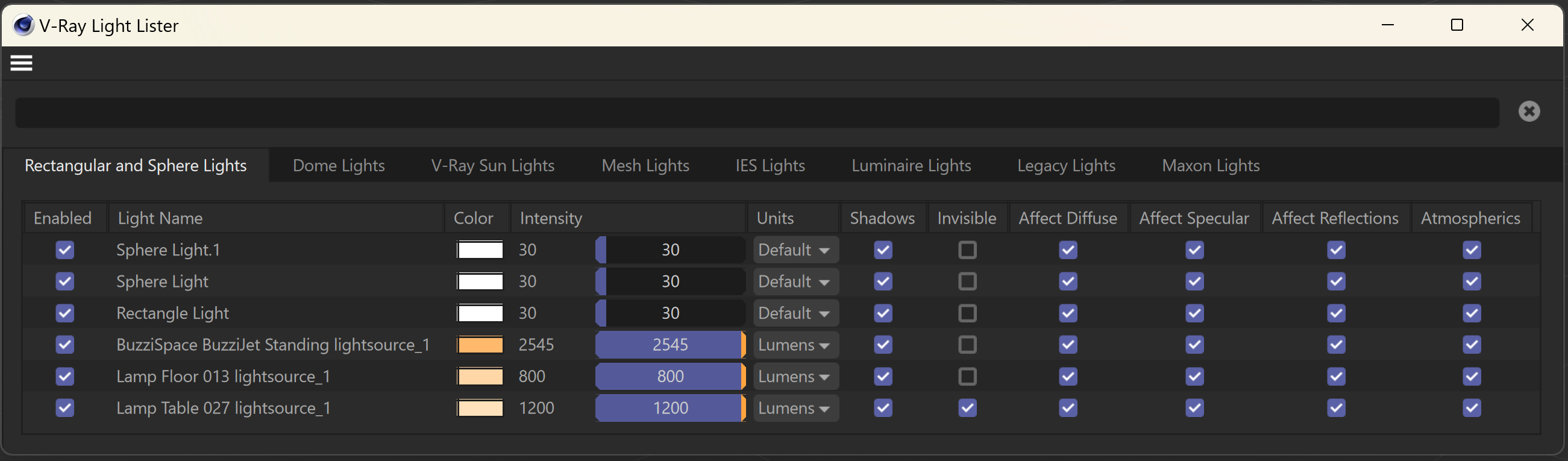
Task: Switch to the V-Ray Sun Lights tab
Action: [492, 166]
